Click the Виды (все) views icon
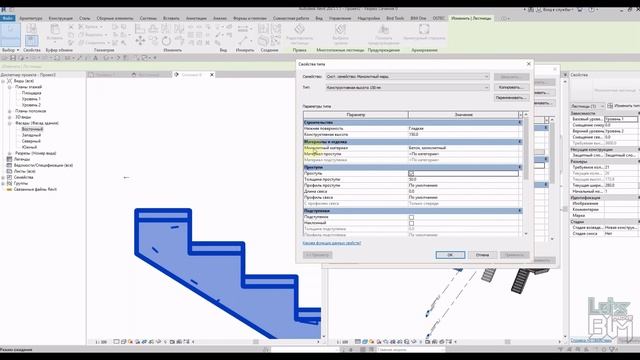 (x=10, y=81)
